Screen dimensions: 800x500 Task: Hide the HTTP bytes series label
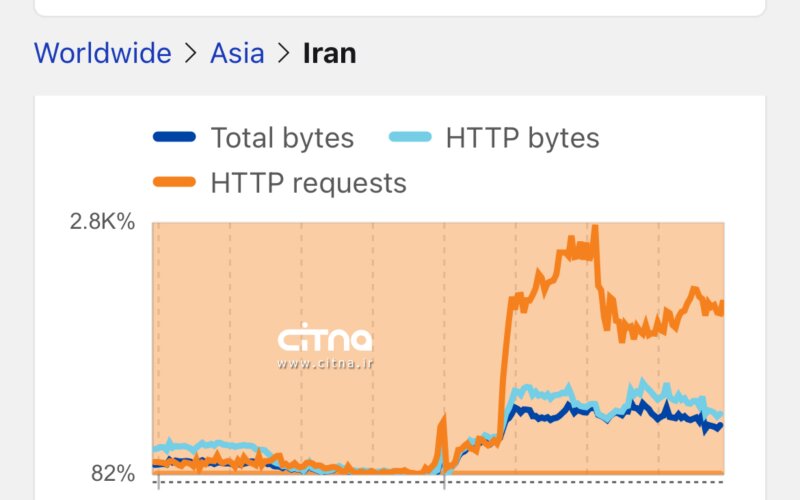pos(522,138)
